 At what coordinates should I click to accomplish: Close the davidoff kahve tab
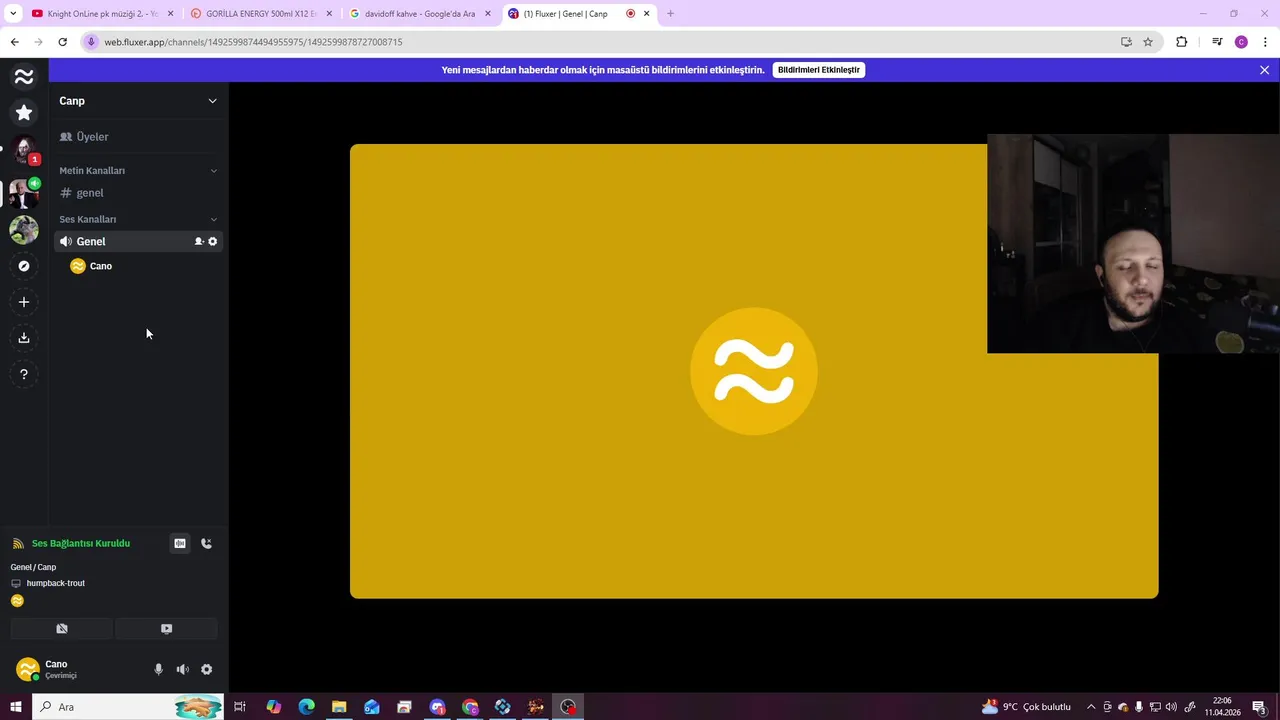click(x=488, y=14)
